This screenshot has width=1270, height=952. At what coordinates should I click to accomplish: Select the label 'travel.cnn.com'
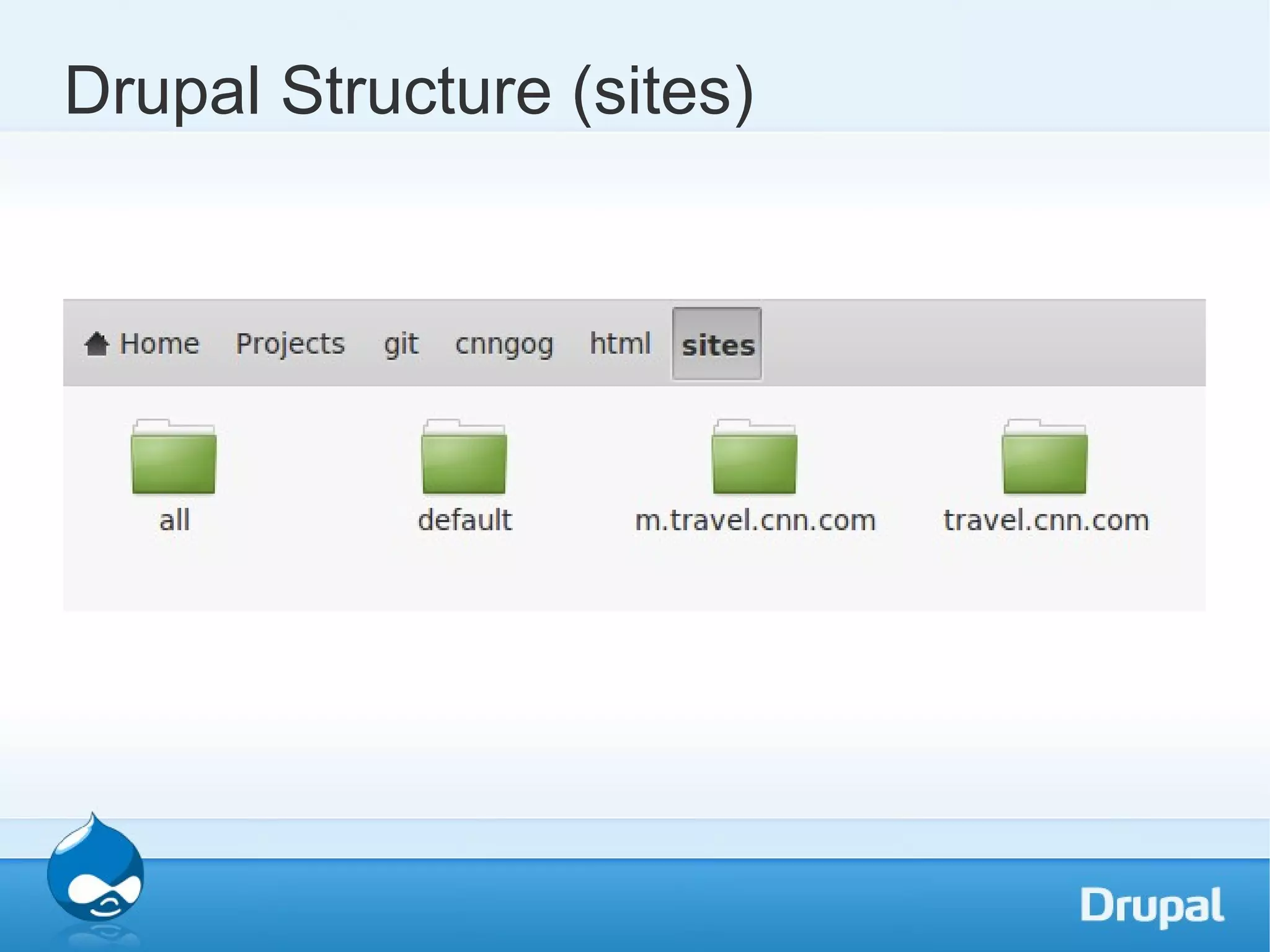coord(1046,520)
